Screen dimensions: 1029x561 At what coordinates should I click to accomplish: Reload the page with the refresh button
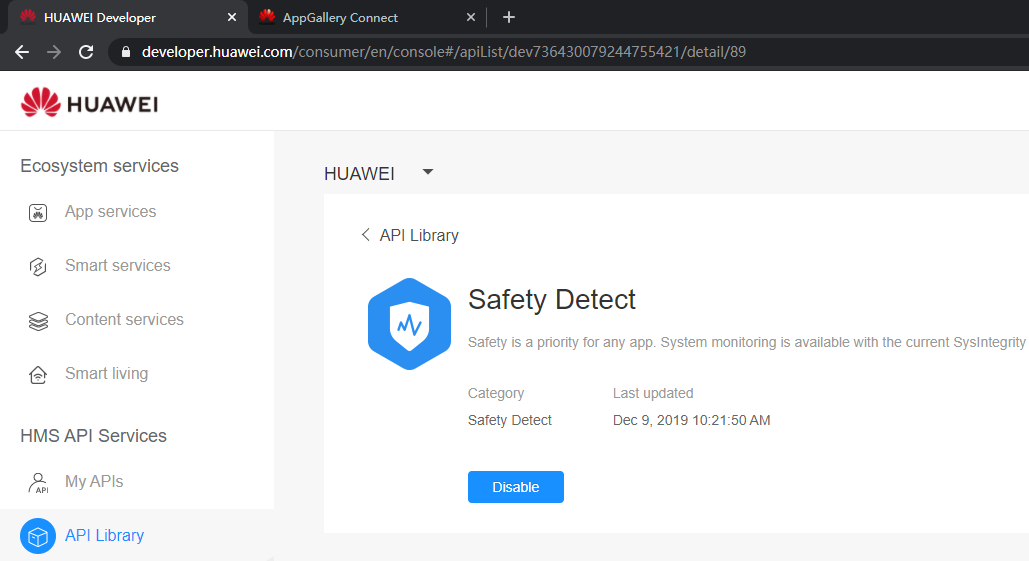pyautogui.click(x=86, y=52)
